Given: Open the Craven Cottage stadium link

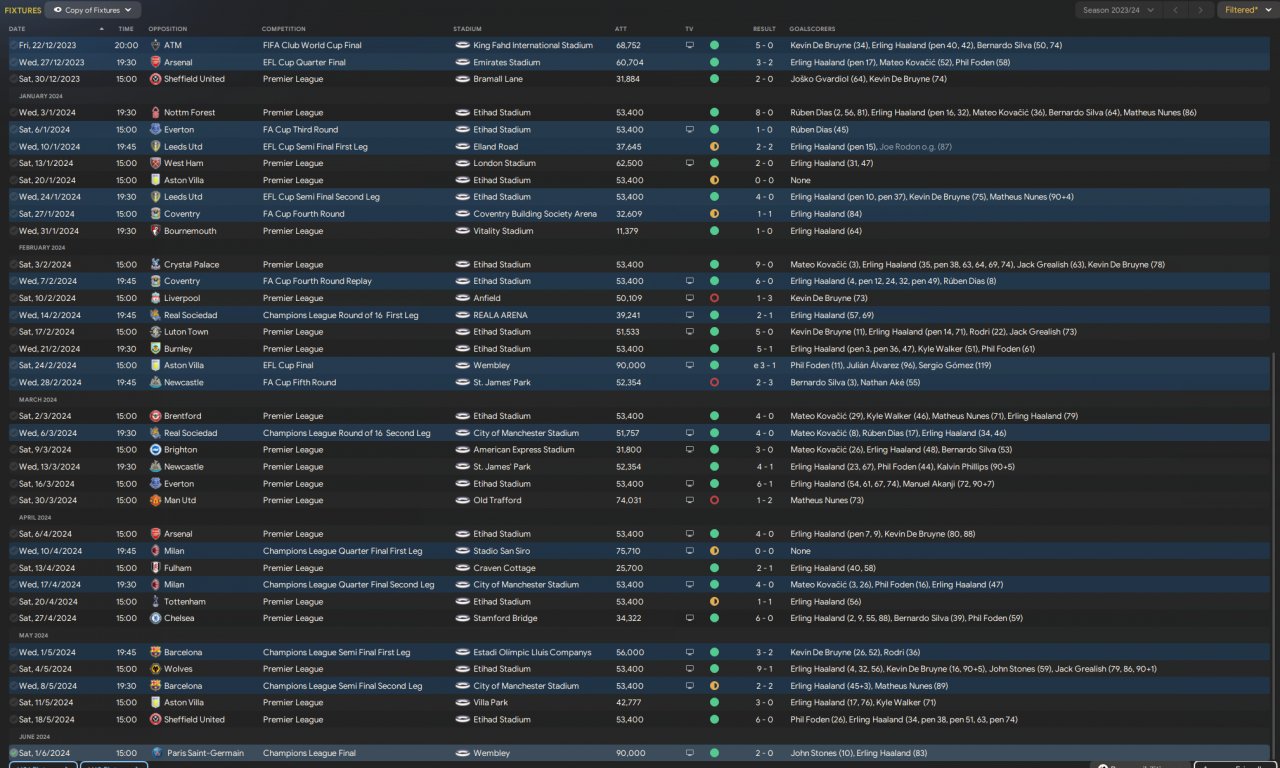Looking at the screenshot, I should pos(505,568).
